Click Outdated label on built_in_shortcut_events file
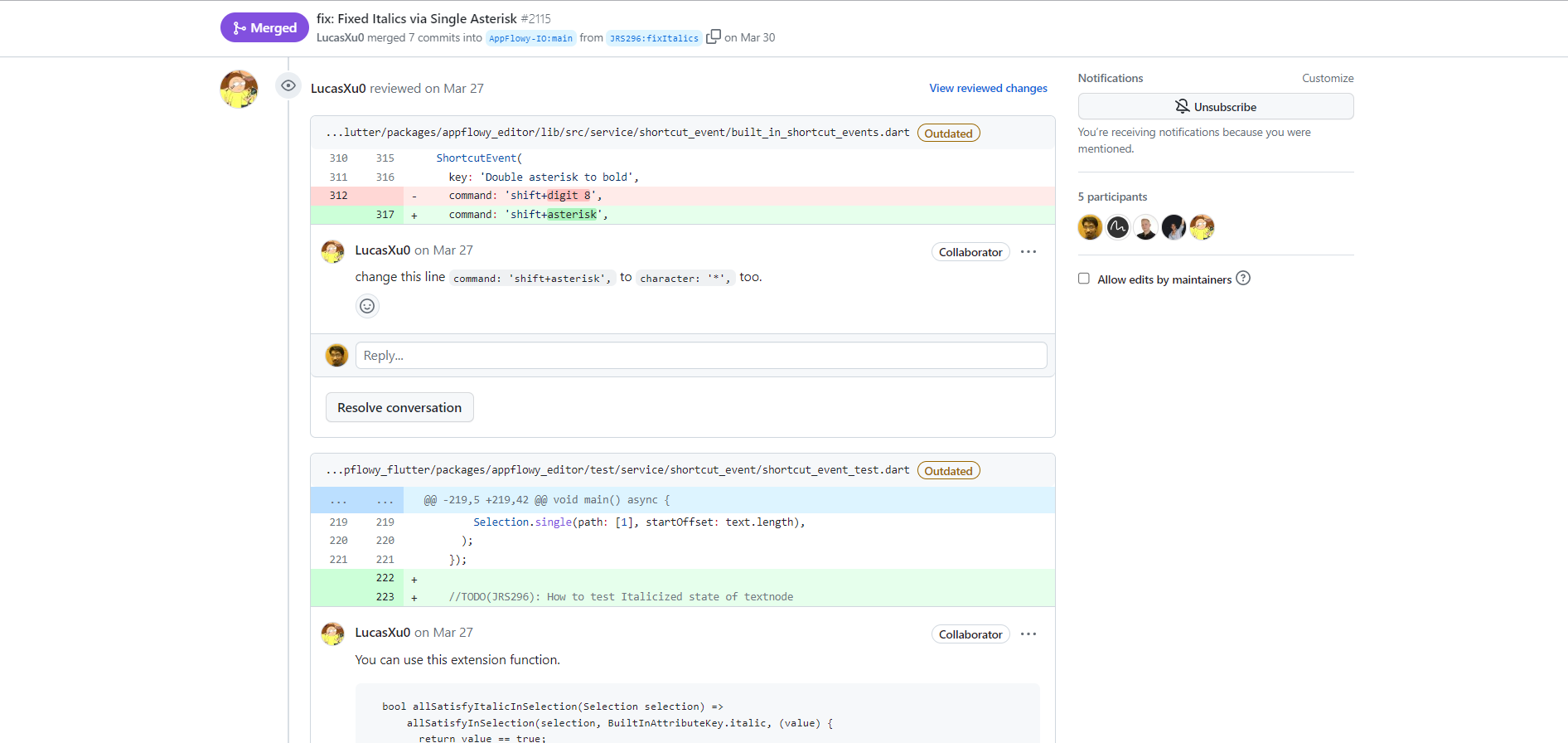The image size is (1568, 743). tap(948, 134)
